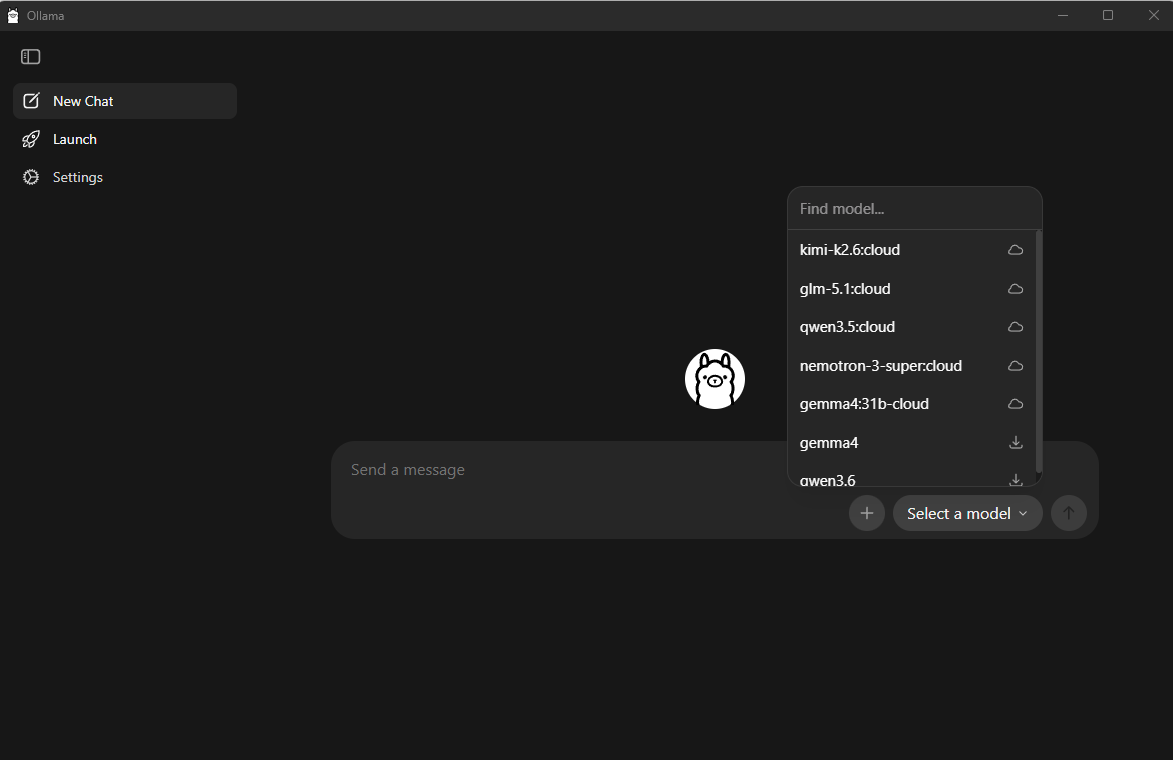Close the Ollama window
This screenshot has height=760, width=1173.
click(1154, 15)
